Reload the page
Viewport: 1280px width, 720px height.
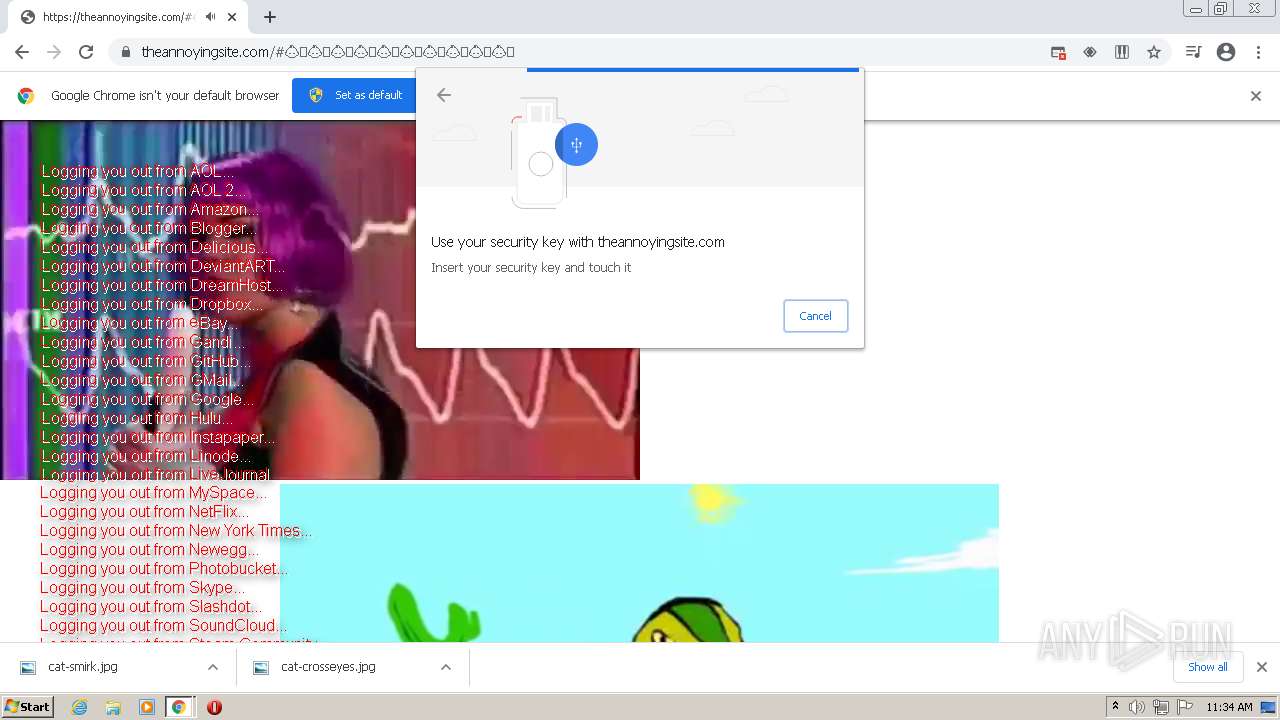[x=86, y=52]
